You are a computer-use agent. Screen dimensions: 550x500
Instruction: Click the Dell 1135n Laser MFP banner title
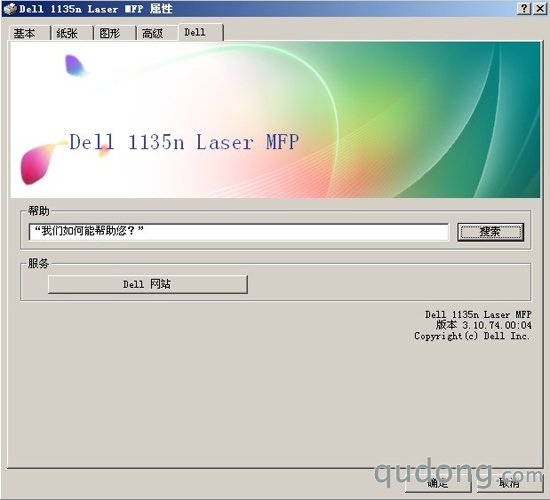point(184,142)
